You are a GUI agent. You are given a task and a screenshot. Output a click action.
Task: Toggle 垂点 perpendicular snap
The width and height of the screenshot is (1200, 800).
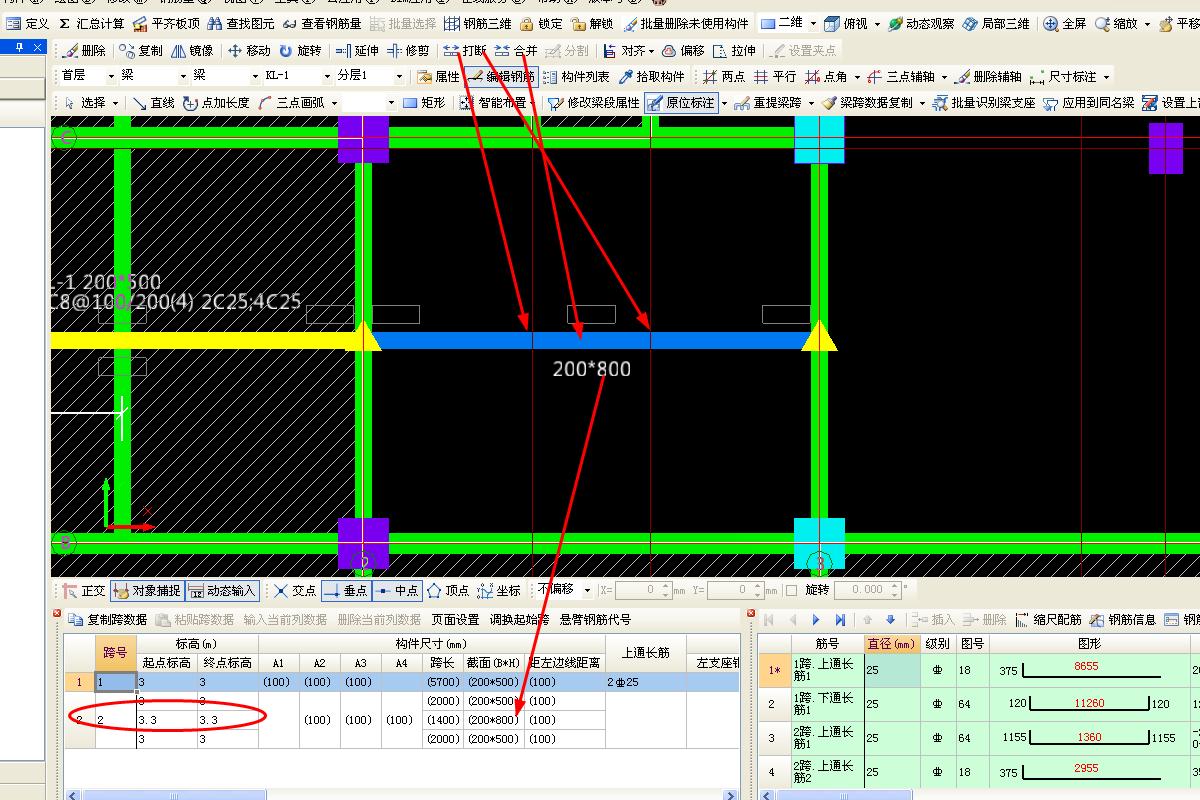point(345,591)
